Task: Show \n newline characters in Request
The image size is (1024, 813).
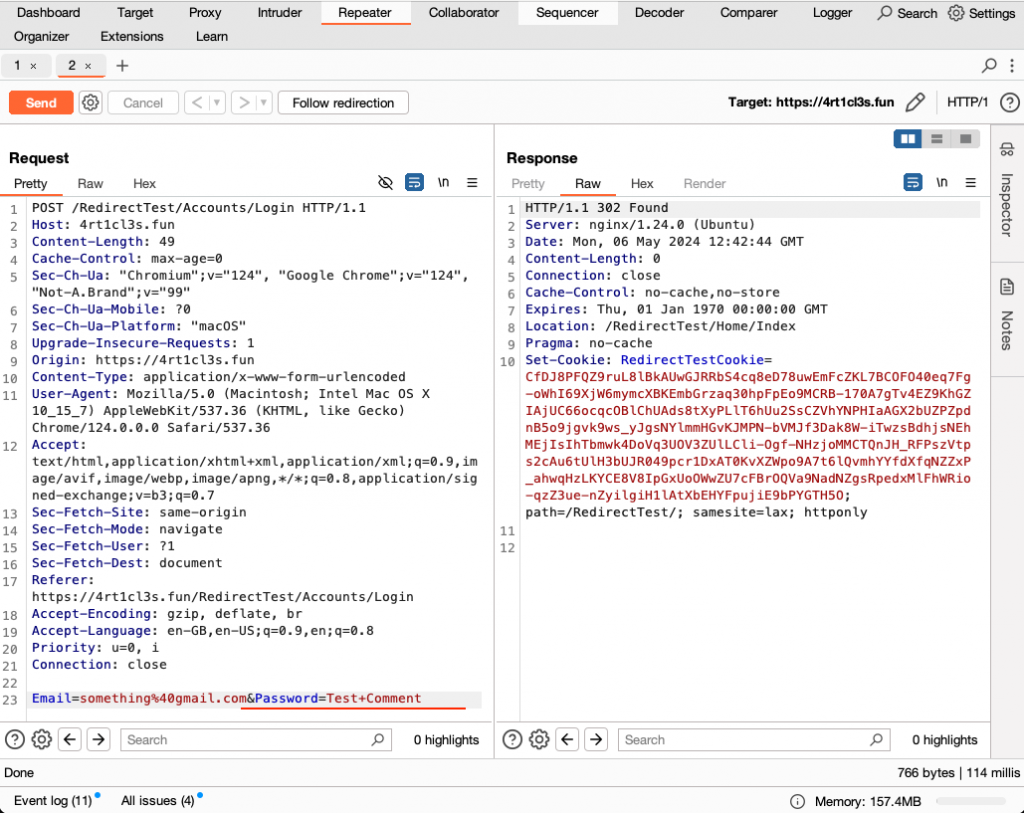Action: tap(443, 183)
